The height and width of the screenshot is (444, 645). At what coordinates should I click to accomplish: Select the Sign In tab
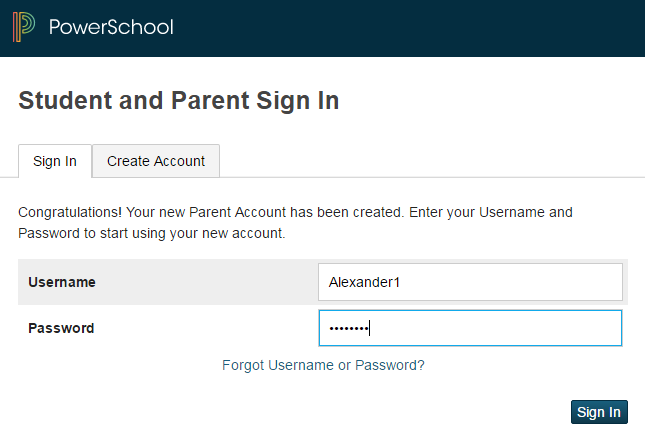pos(55,161)
